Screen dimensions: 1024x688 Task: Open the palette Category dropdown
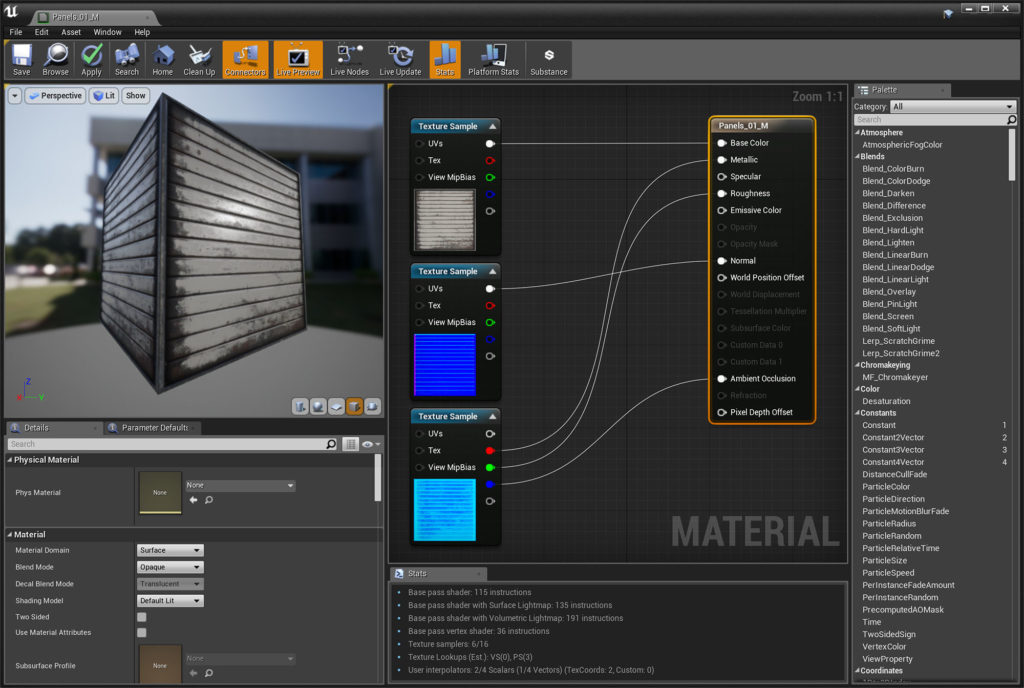(952, 106)
